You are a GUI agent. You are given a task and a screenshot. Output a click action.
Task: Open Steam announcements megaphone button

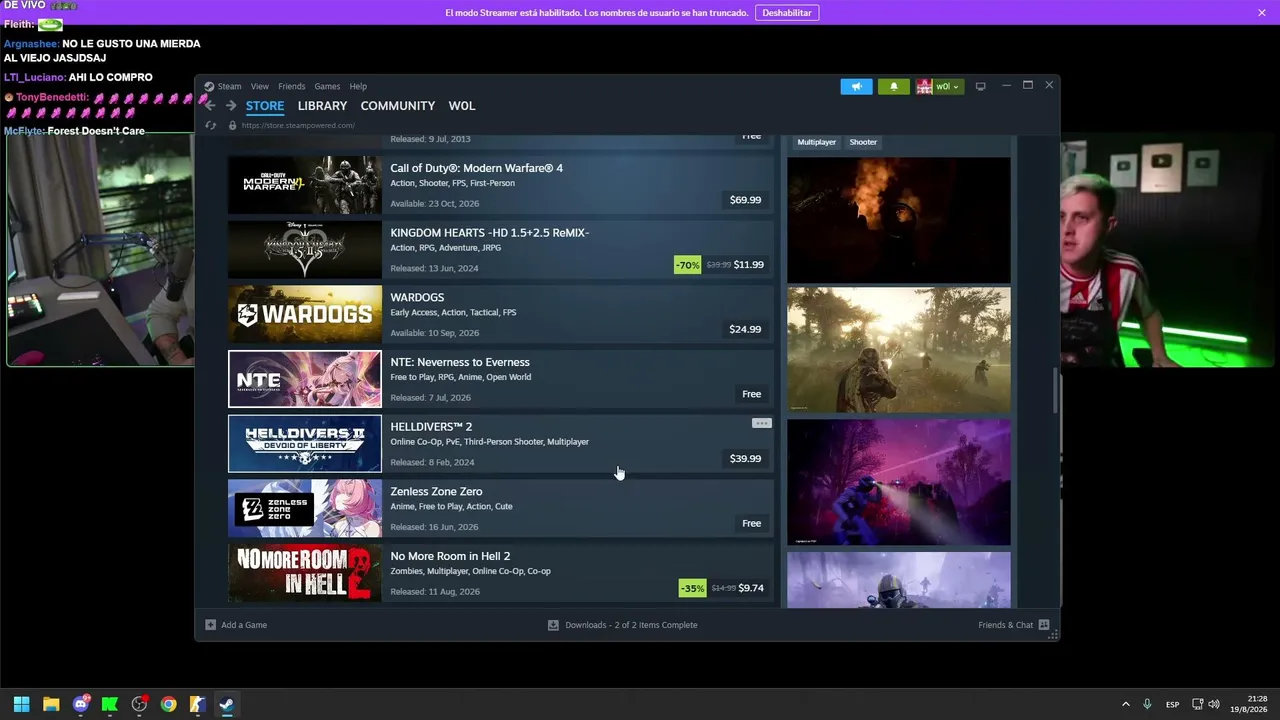(x=856, y=86)
